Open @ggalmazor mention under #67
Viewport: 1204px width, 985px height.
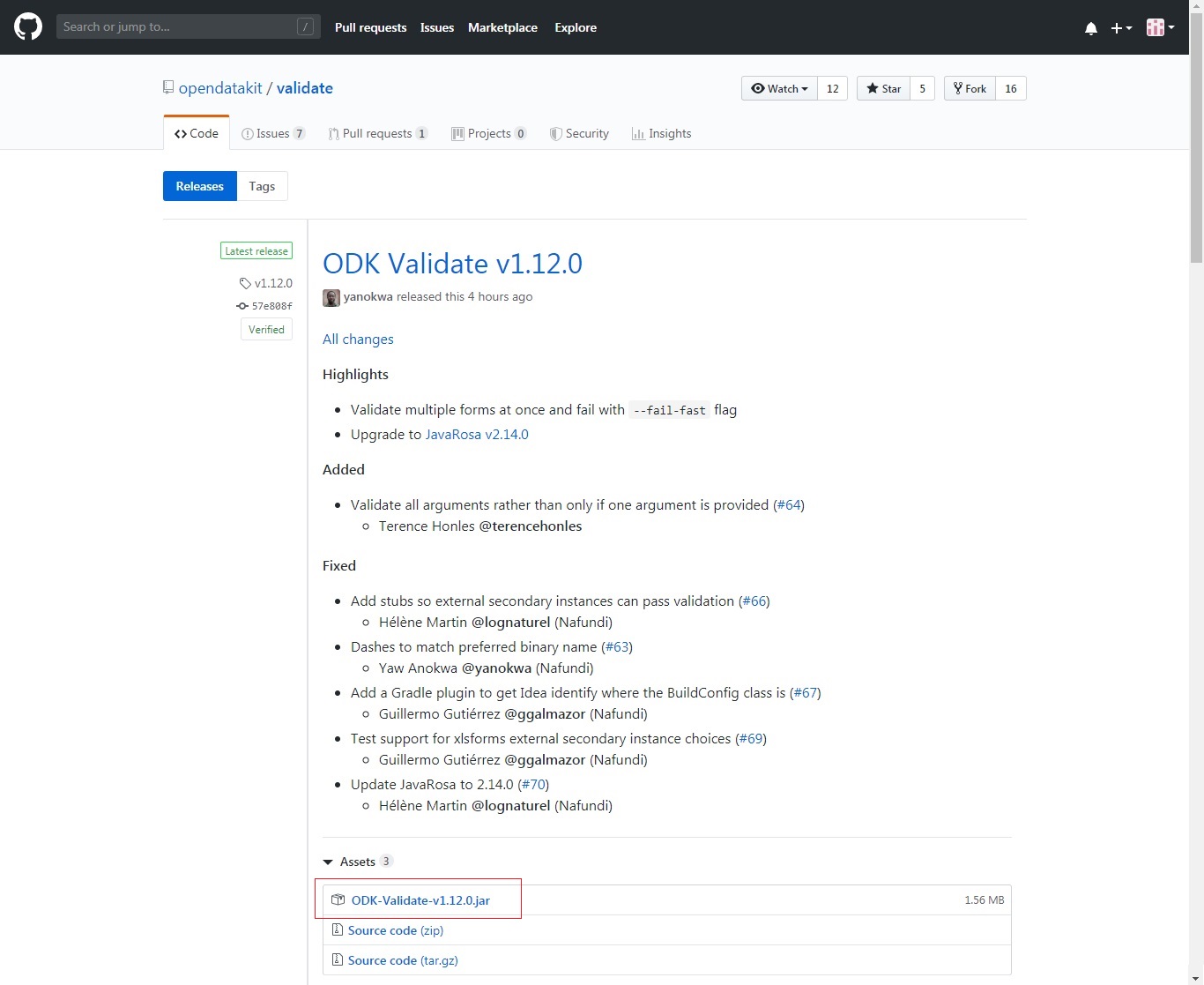pyautogui.click(x=545, y=714)
